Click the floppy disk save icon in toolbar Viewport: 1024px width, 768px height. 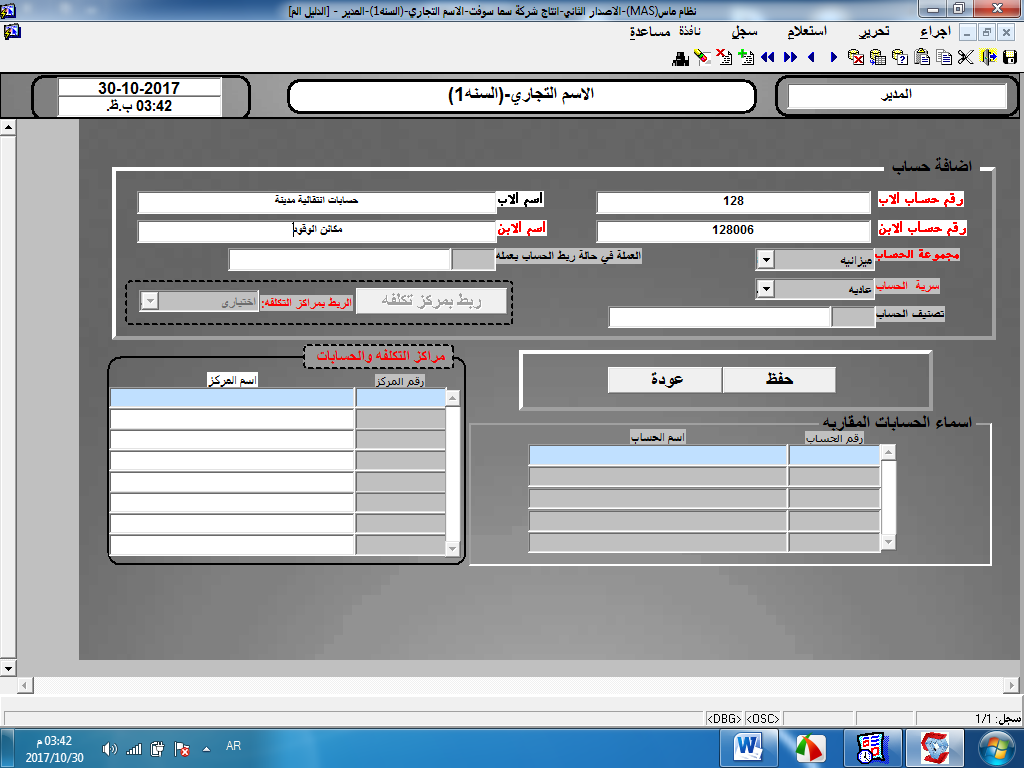(1009, 57)
